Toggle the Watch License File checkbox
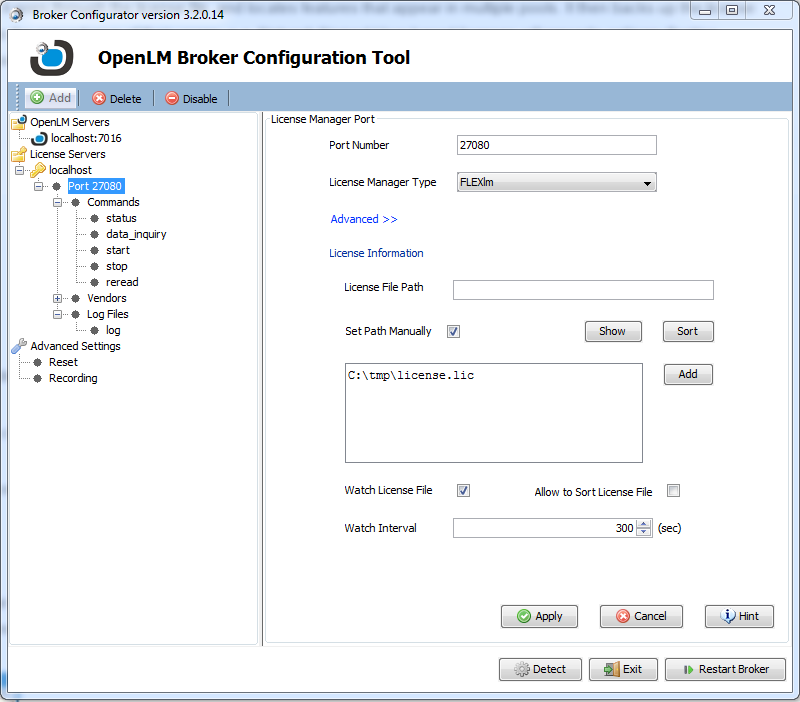This screenshot has height=702, width=800. [x=463, y=490]
